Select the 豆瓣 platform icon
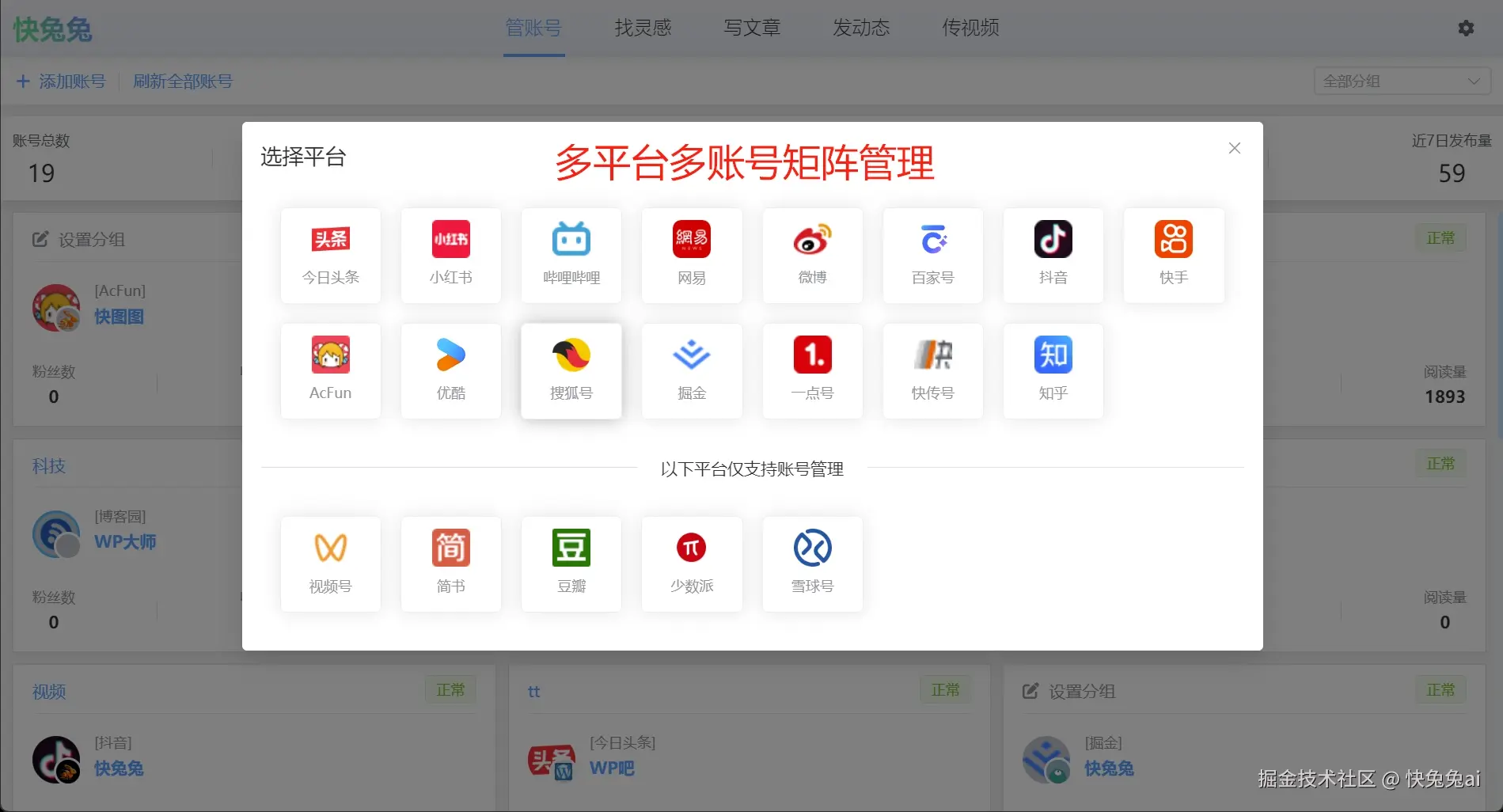1503x812 pixels. [571, 563]
